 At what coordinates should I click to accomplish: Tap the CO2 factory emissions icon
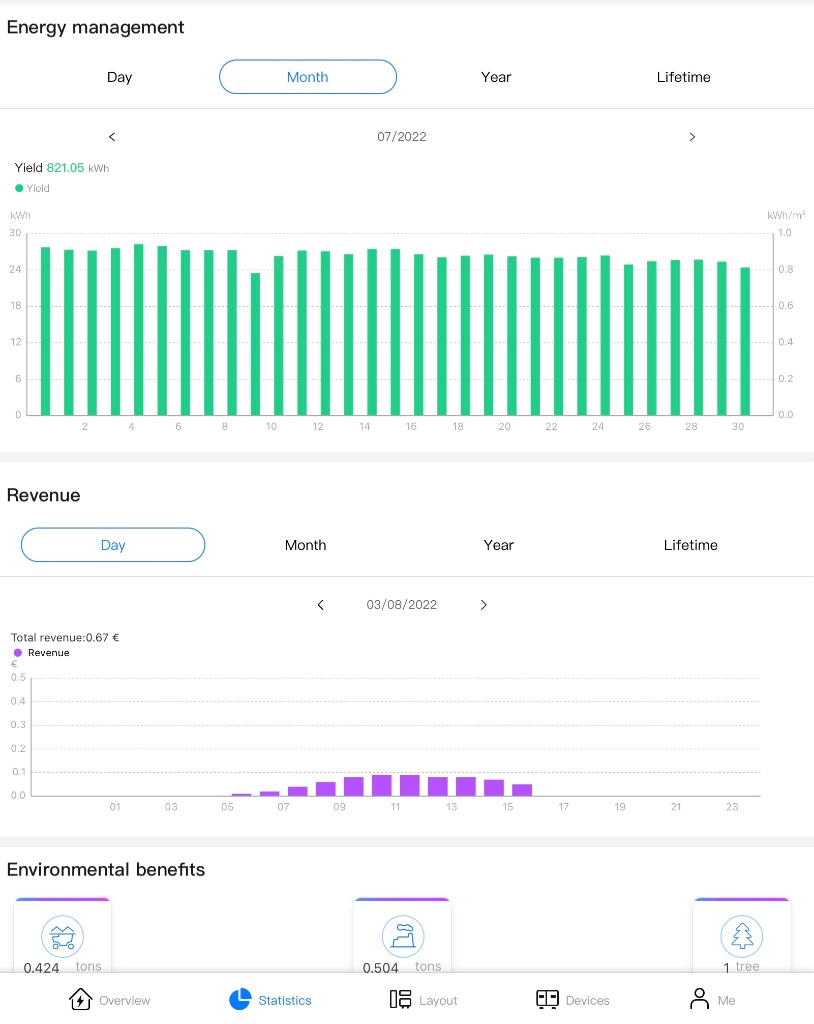(402, 937)
